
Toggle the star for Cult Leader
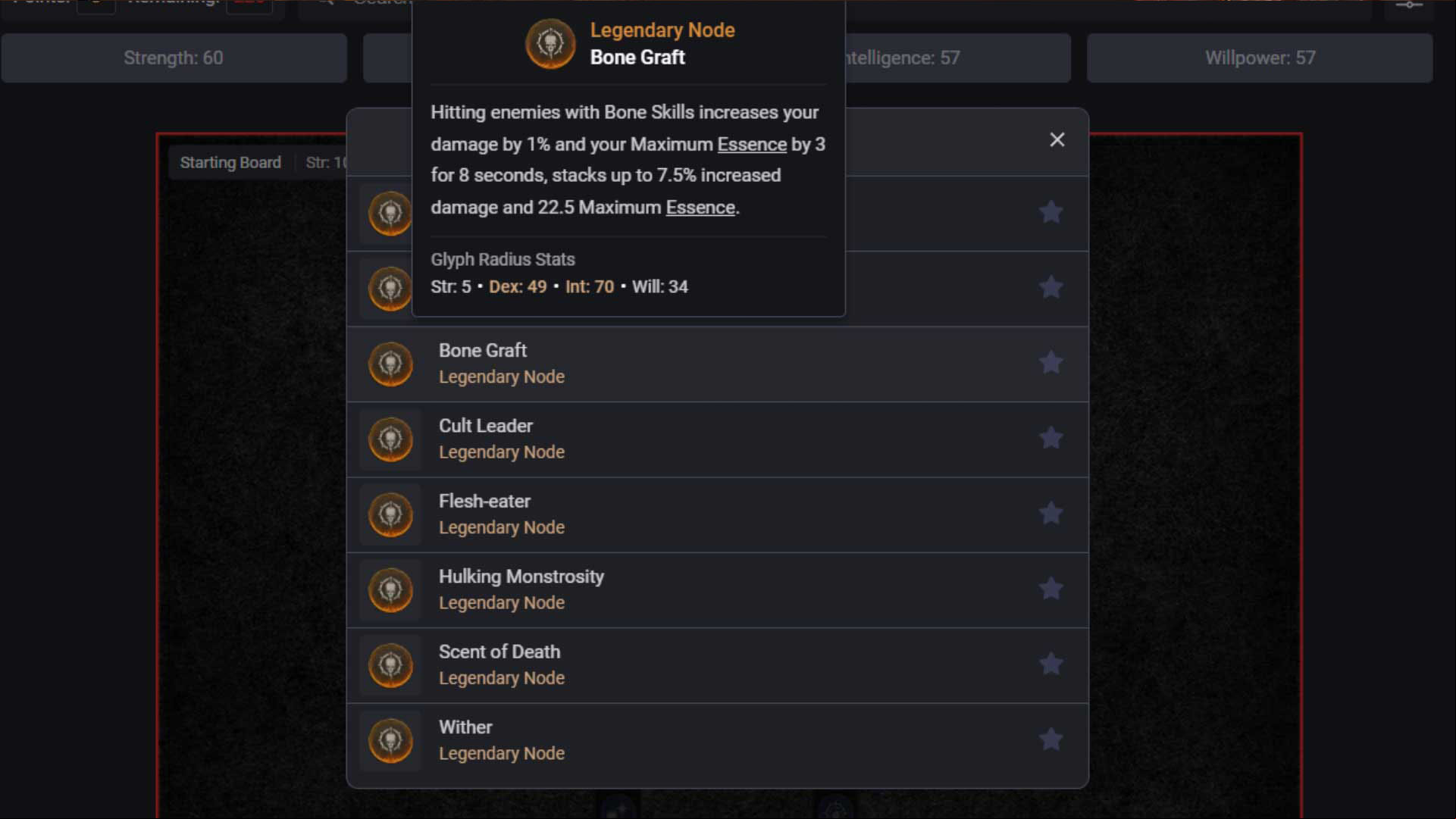point(1051,438)
